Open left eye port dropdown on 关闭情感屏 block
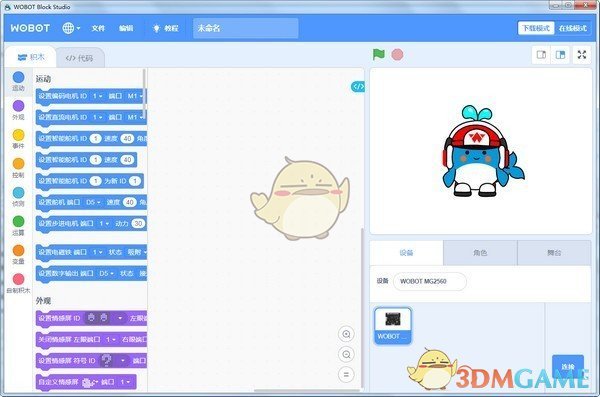The width and height of the screenshot is (600, 397). pos(111,340)
